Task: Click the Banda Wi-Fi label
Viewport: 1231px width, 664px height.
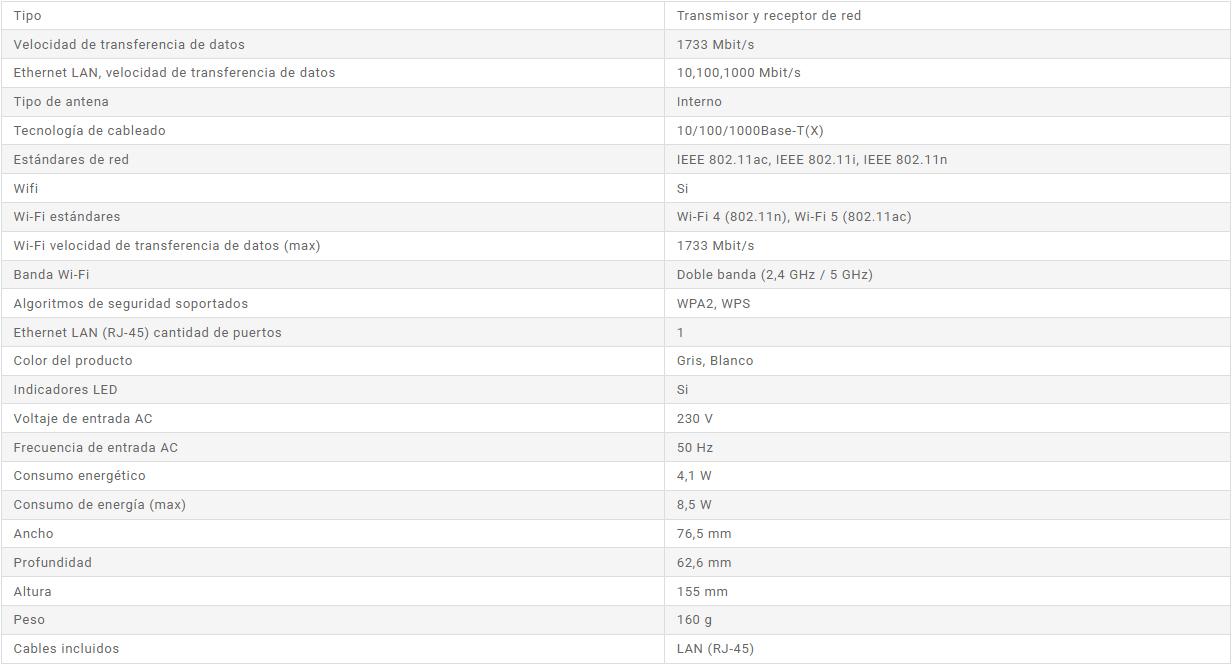Action: point(51,275)
